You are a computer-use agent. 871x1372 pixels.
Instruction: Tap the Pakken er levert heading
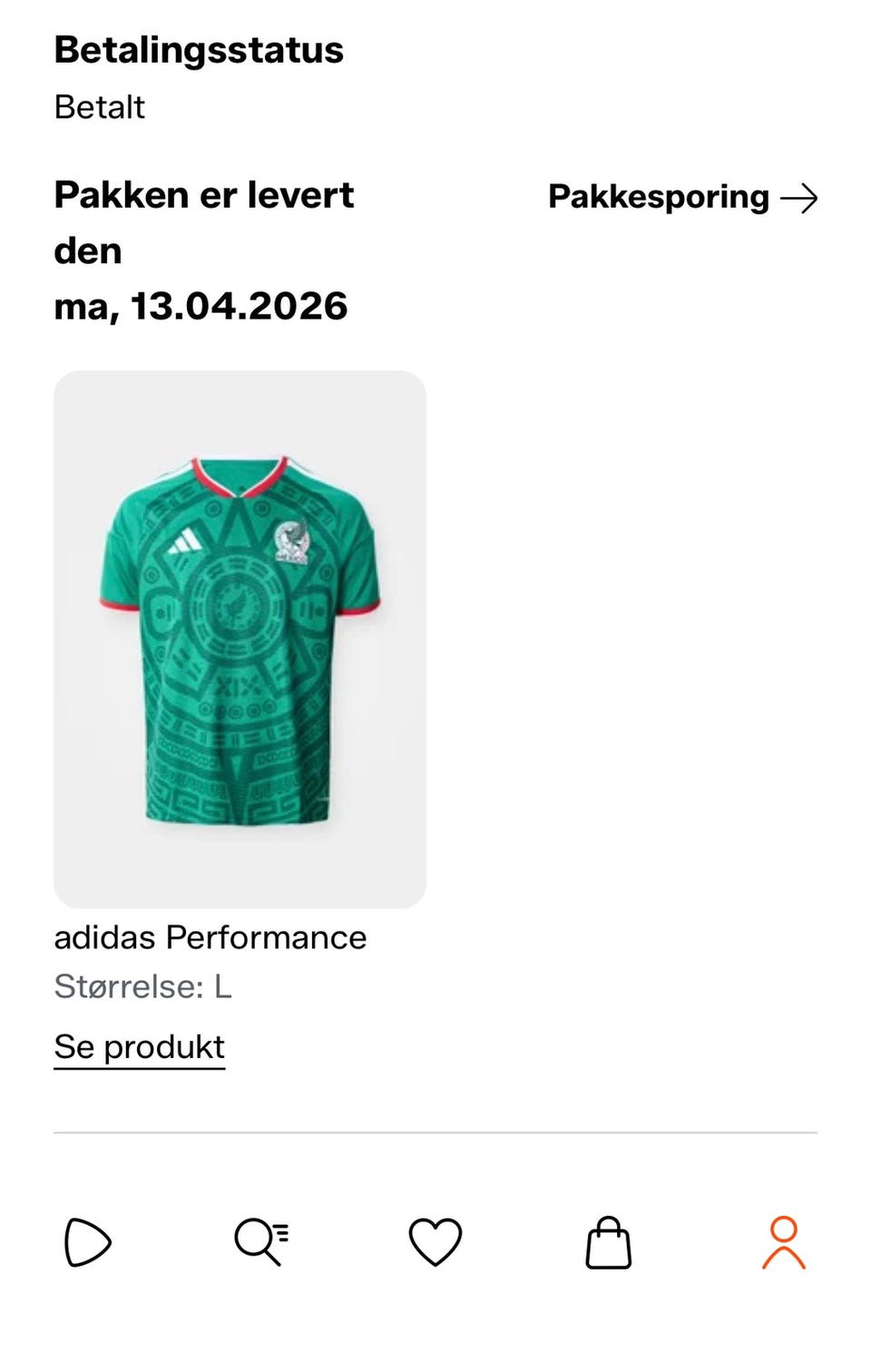pos(204,195)
